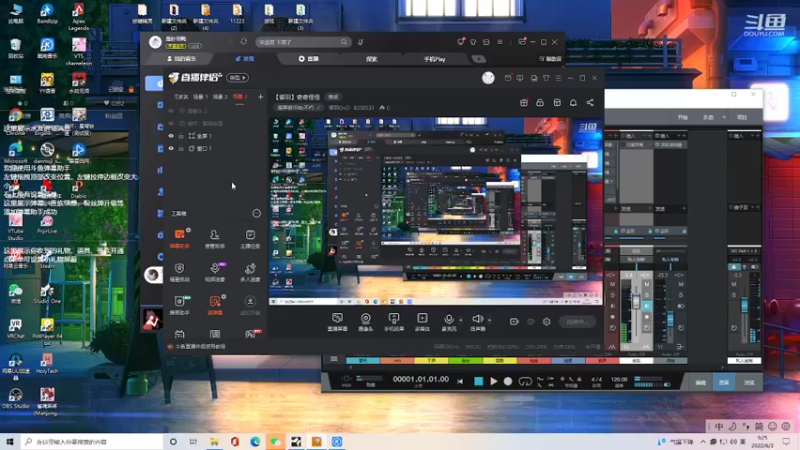Click the record camera icon below the preview
800x450 pixels.
click(x=514, y=322)
